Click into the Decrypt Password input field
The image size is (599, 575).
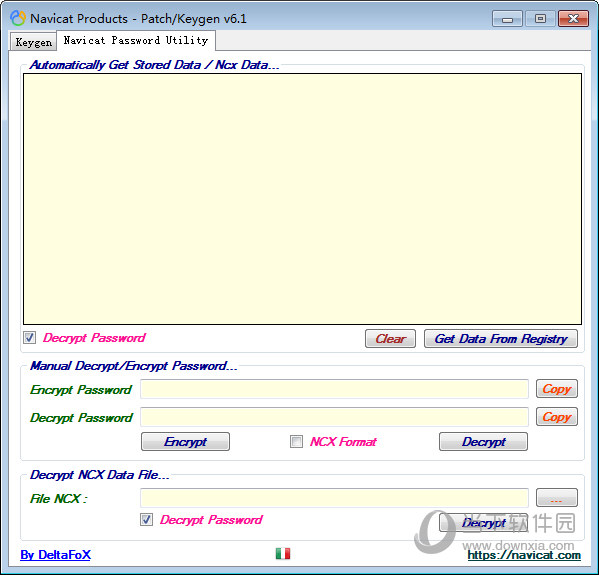[x=334, y=417]
